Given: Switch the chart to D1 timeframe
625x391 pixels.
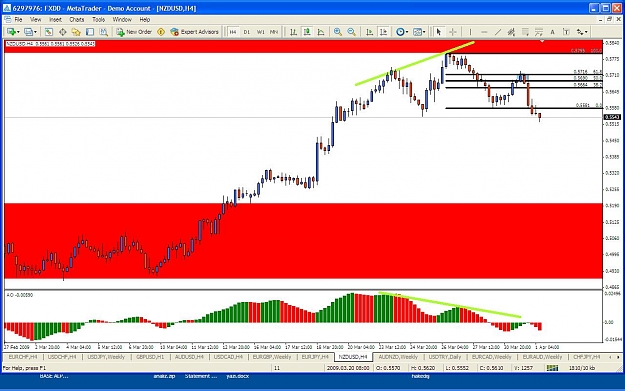Looking at the screenshot, I should click(247, 32).
